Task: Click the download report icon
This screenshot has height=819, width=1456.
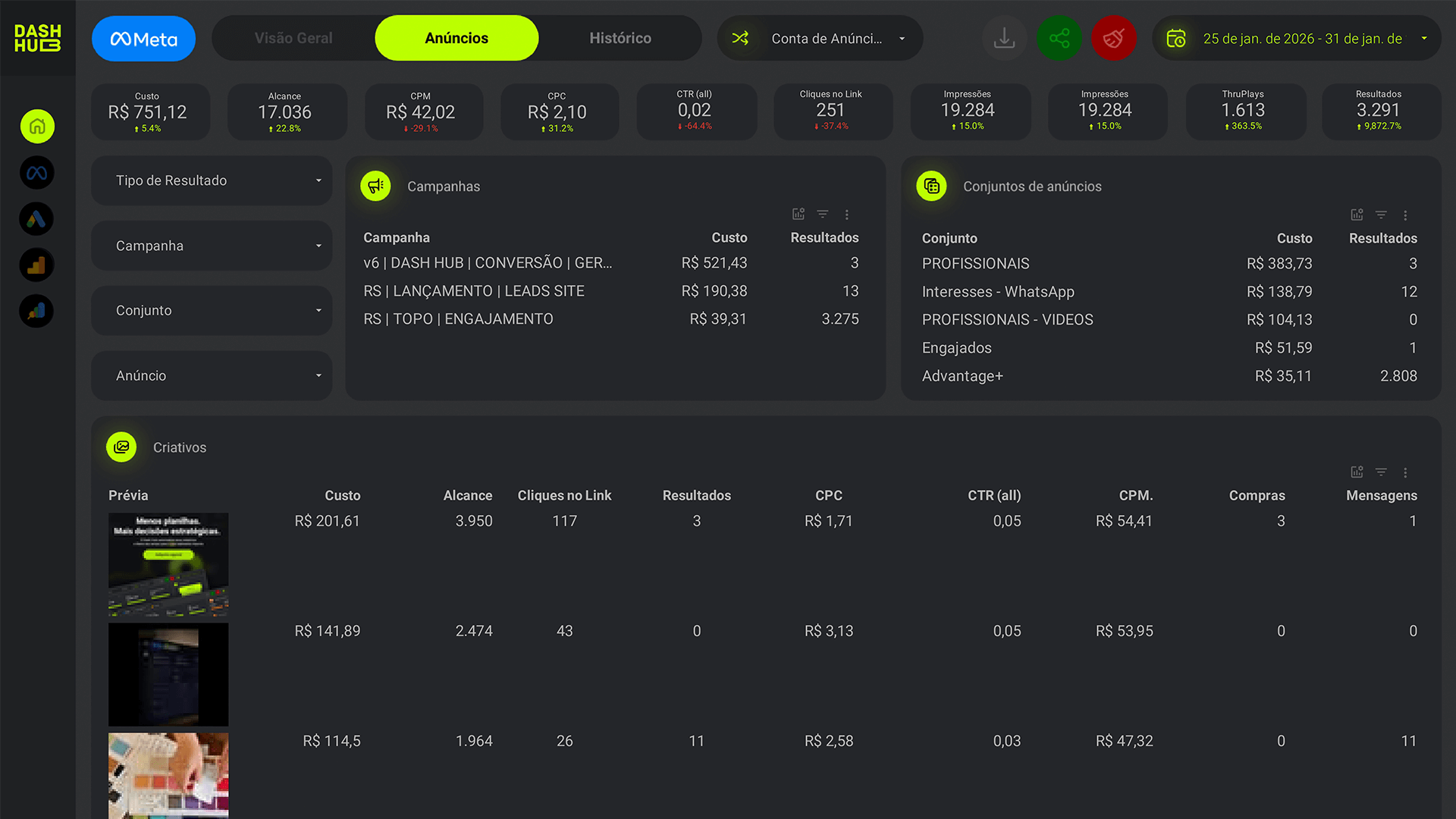Action: [1004, 38]
